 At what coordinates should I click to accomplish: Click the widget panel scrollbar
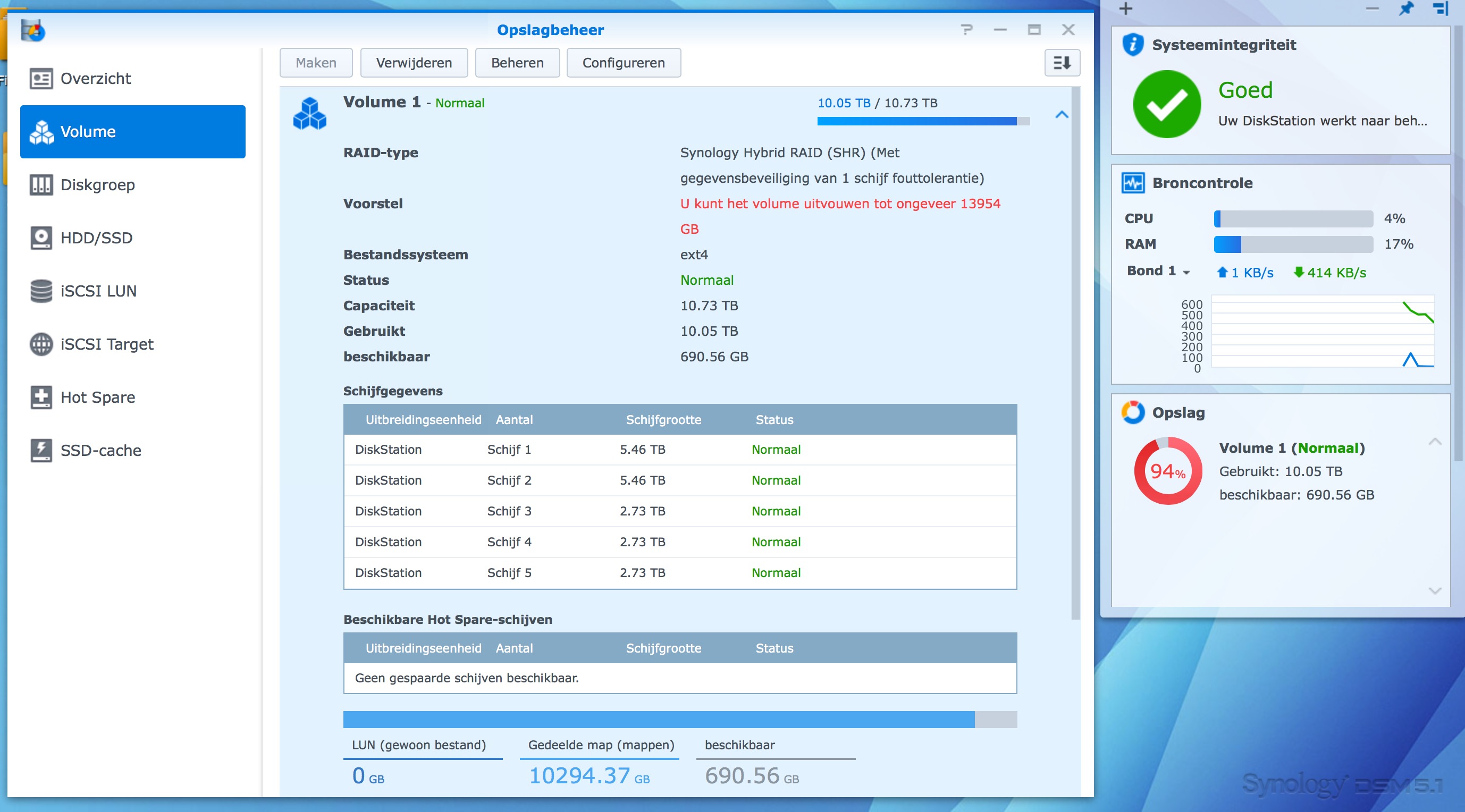(x=1459, y=244)
